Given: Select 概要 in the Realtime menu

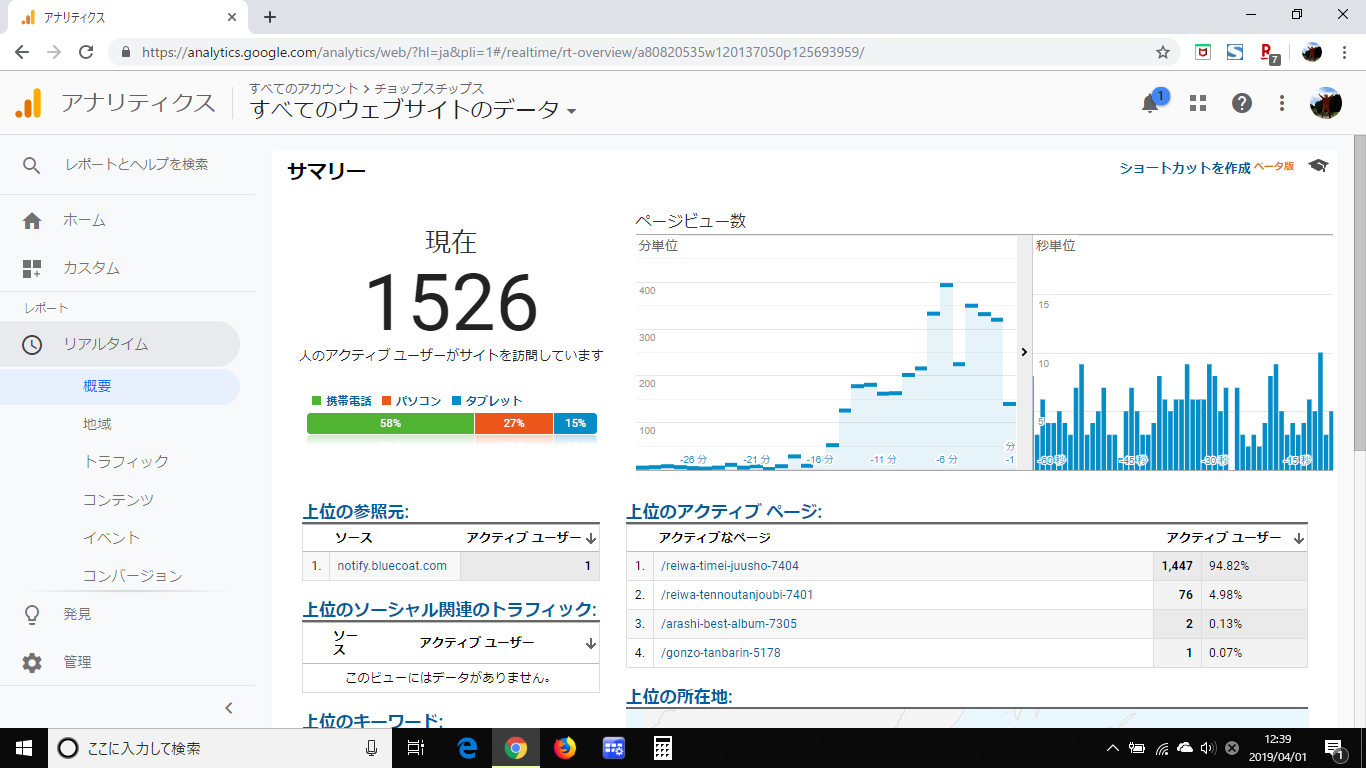Looking at the screenshot, I should (x=97, y=386).
